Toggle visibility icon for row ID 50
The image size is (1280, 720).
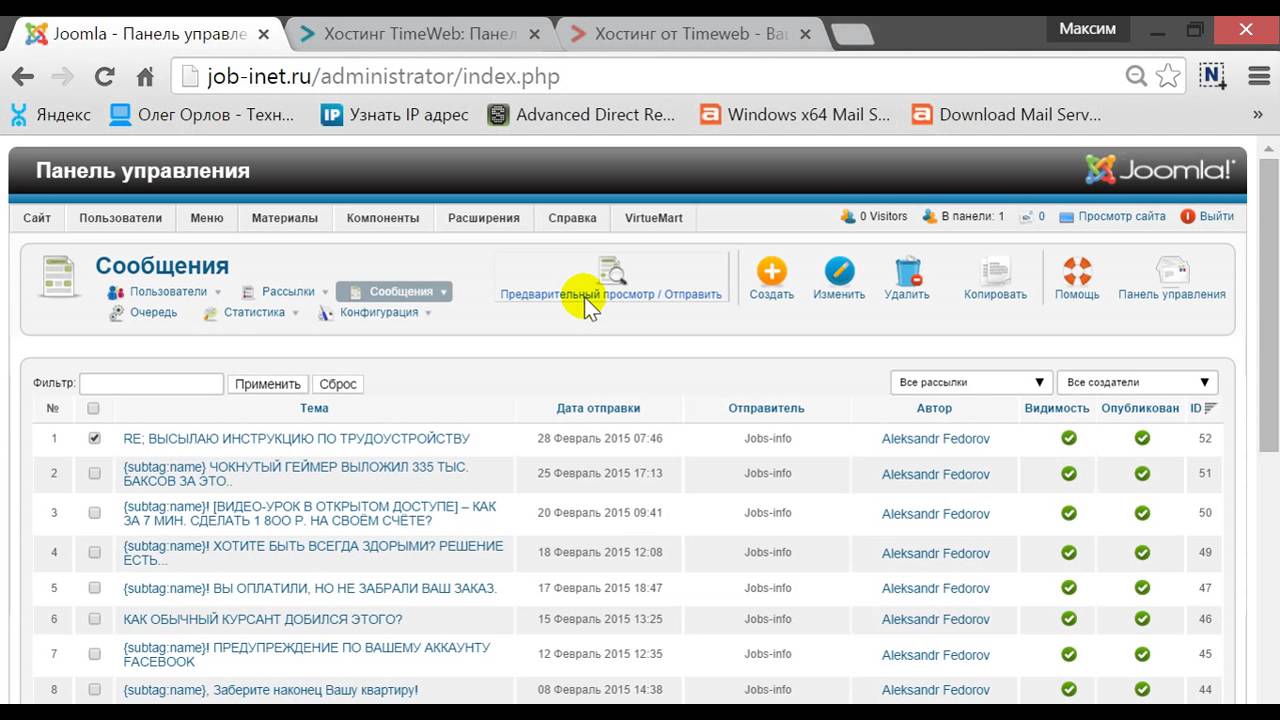1069,513
